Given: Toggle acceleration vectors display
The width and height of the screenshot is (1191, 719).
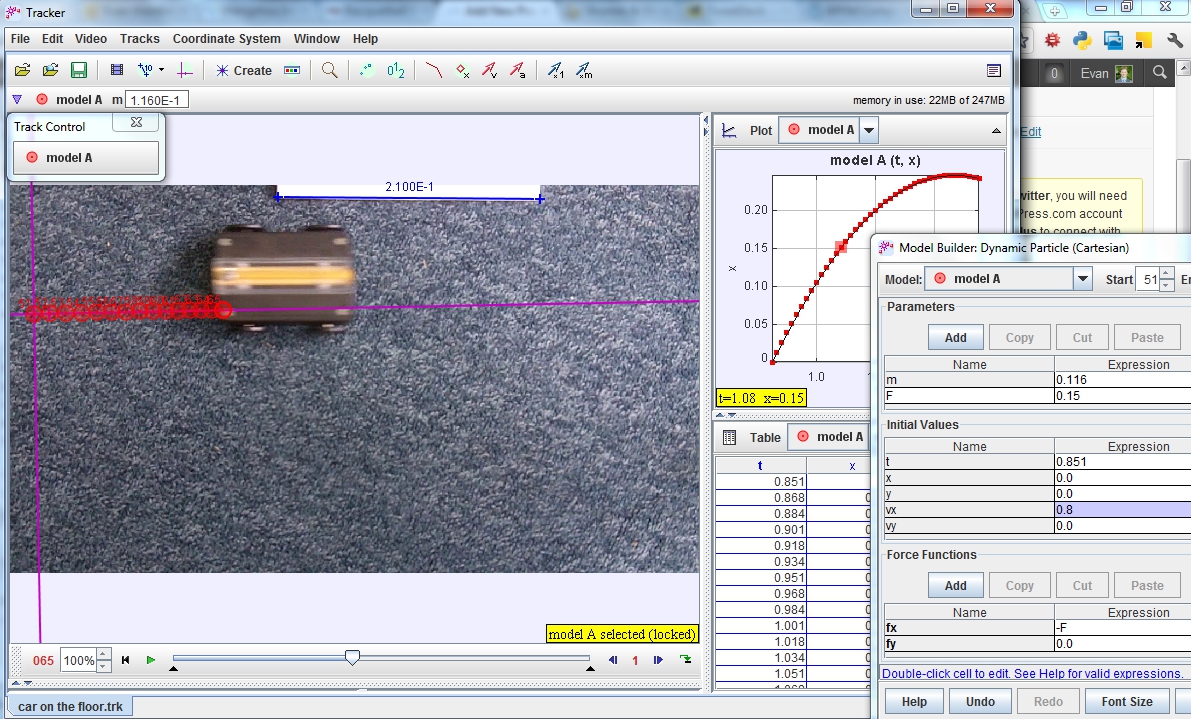Looking at the screenshot, I should (518, 70).
